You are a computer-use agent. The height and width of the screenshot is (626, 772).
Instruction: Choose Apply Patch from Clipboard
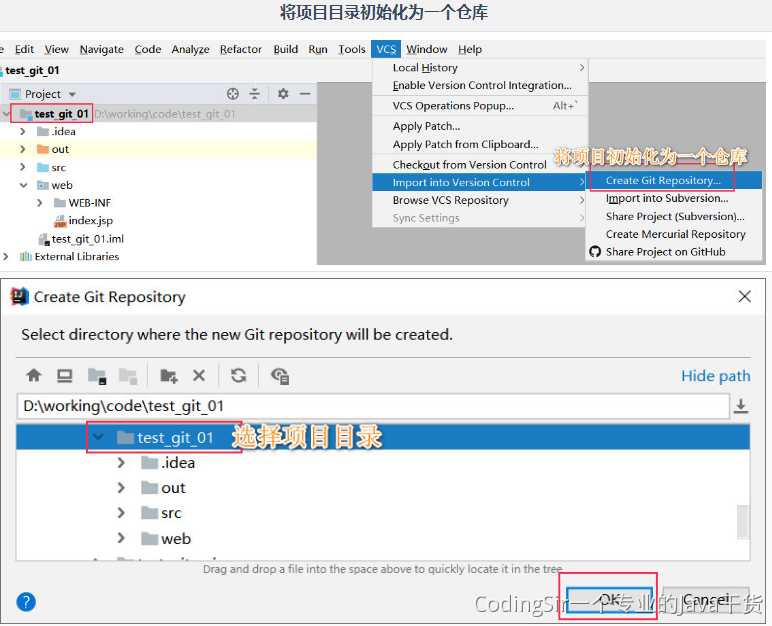480,144
